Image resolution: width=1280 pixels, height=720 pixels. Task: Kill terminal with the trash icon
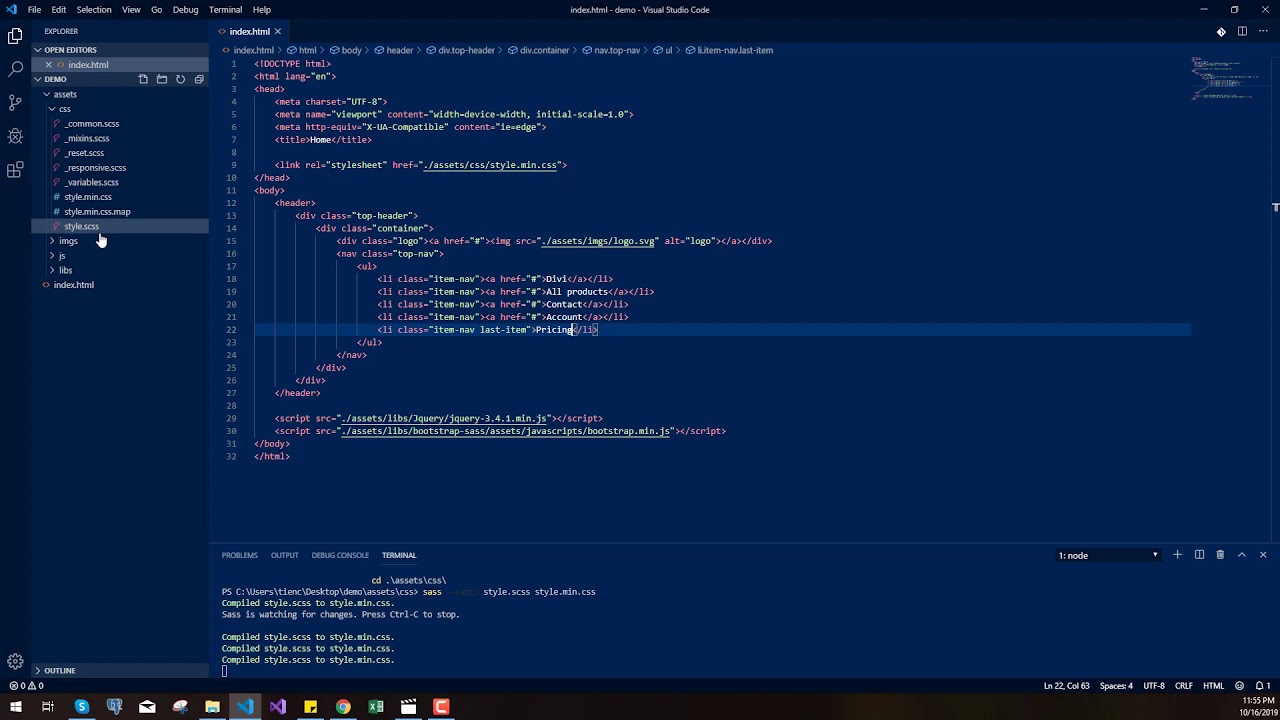(x=1220, y=555)
